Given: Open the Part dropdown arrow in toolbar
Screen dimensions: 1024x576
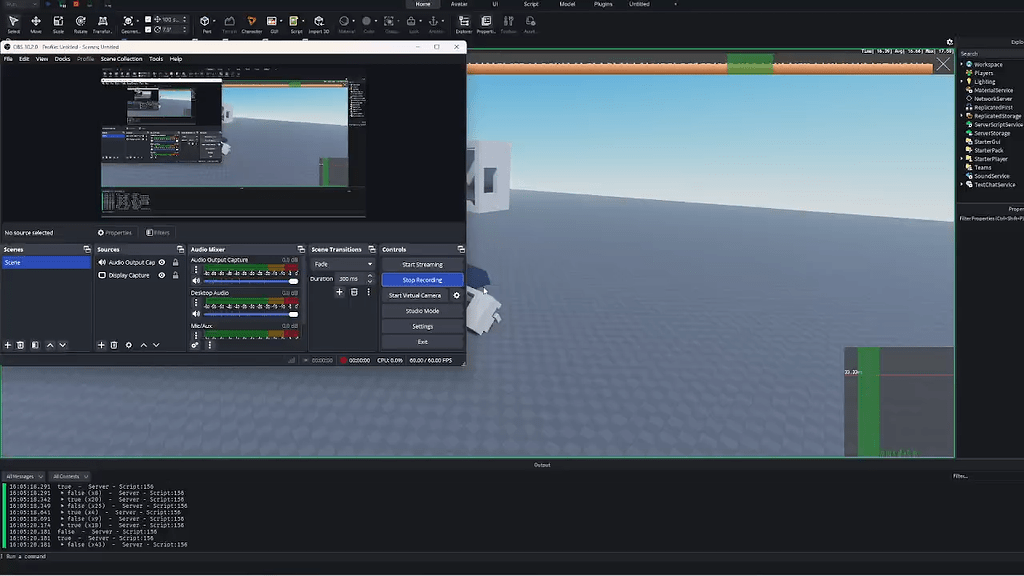Looking at the screenshot, I should [214, 22].
